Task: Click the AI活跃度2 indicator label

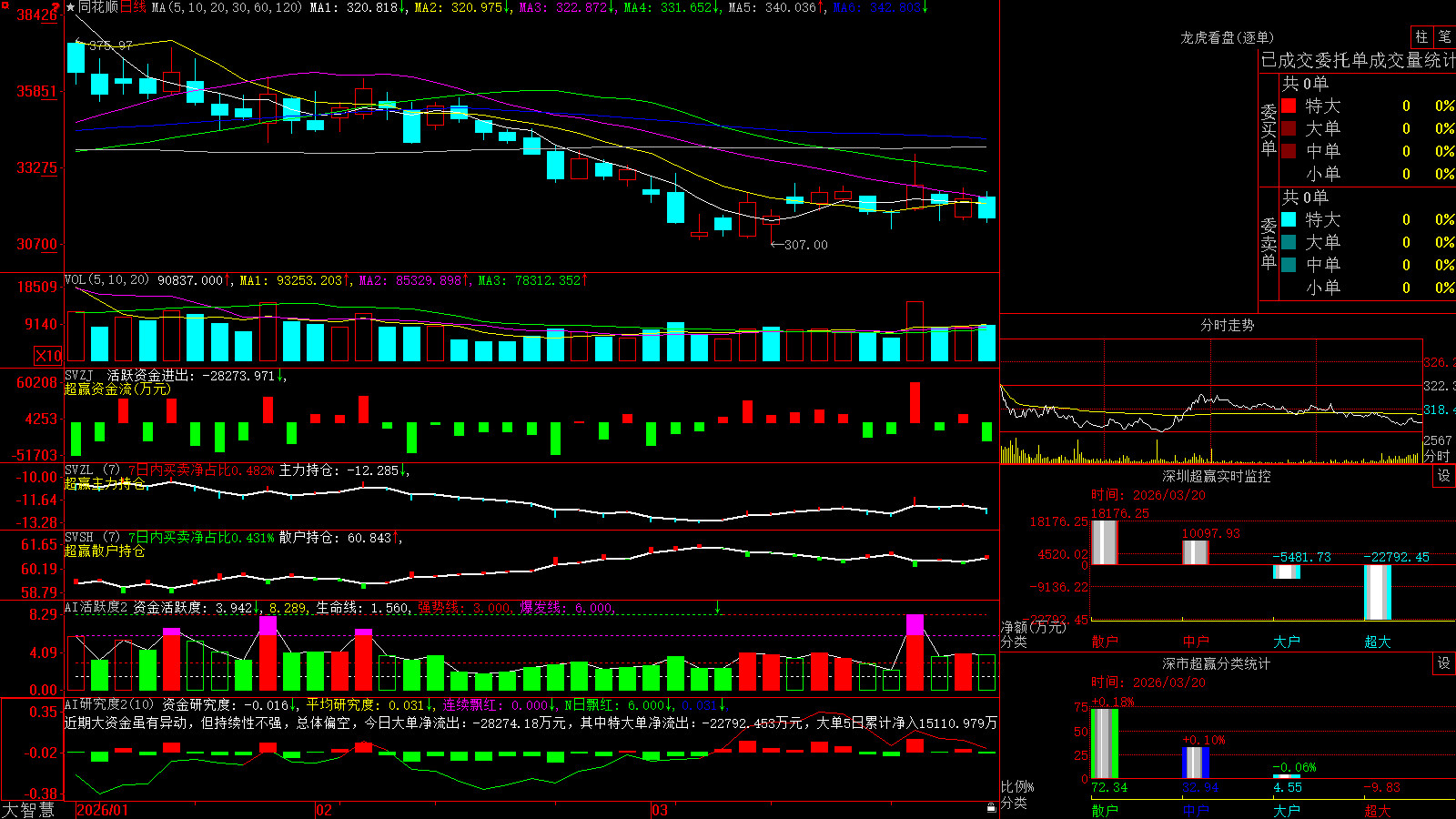Action: tap(96, 607)
